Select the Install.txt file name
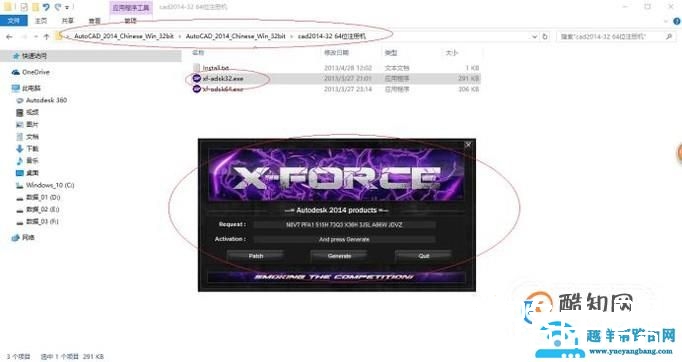 point(216,68)
